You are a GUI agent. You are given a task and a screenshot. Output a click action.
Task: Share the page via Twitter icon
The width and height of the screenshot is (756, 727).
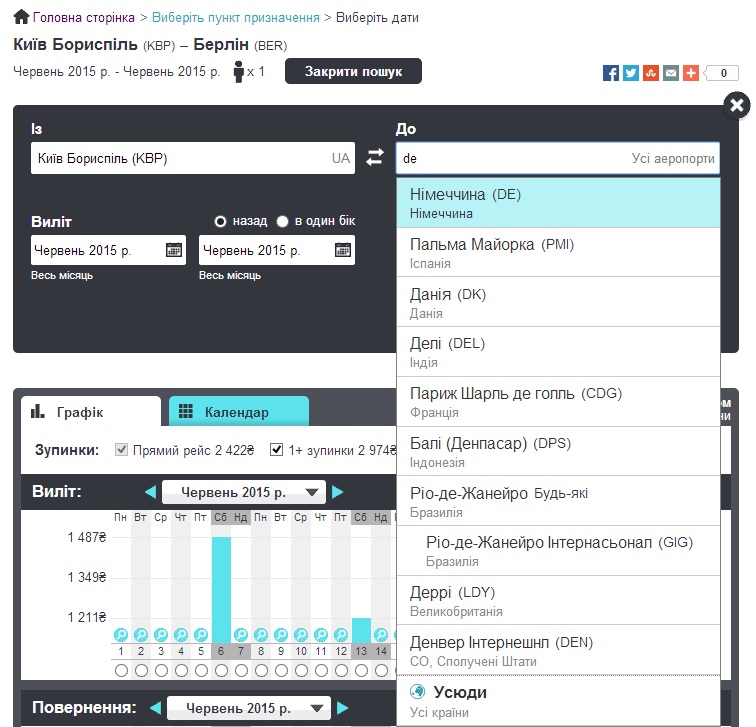631,73
